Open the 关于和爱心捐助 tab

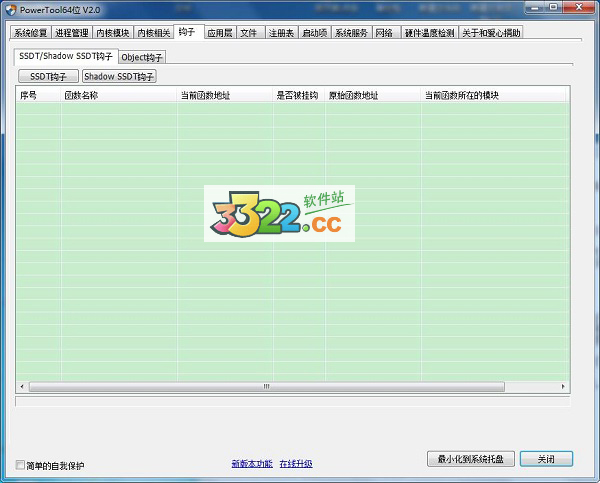[x=491, y=33]
